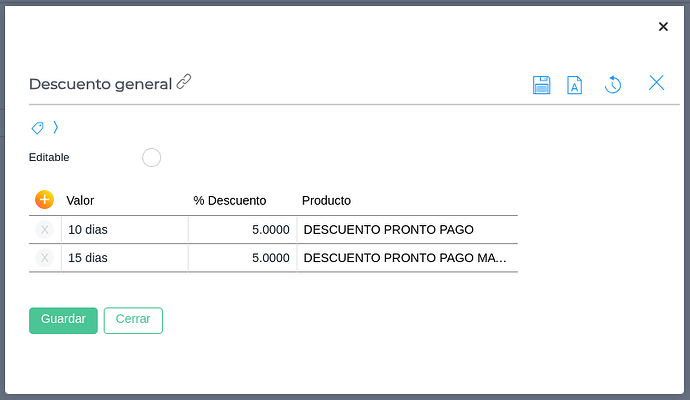Remove the 10 dias row
690x400 pixels.
pos(44,230)
